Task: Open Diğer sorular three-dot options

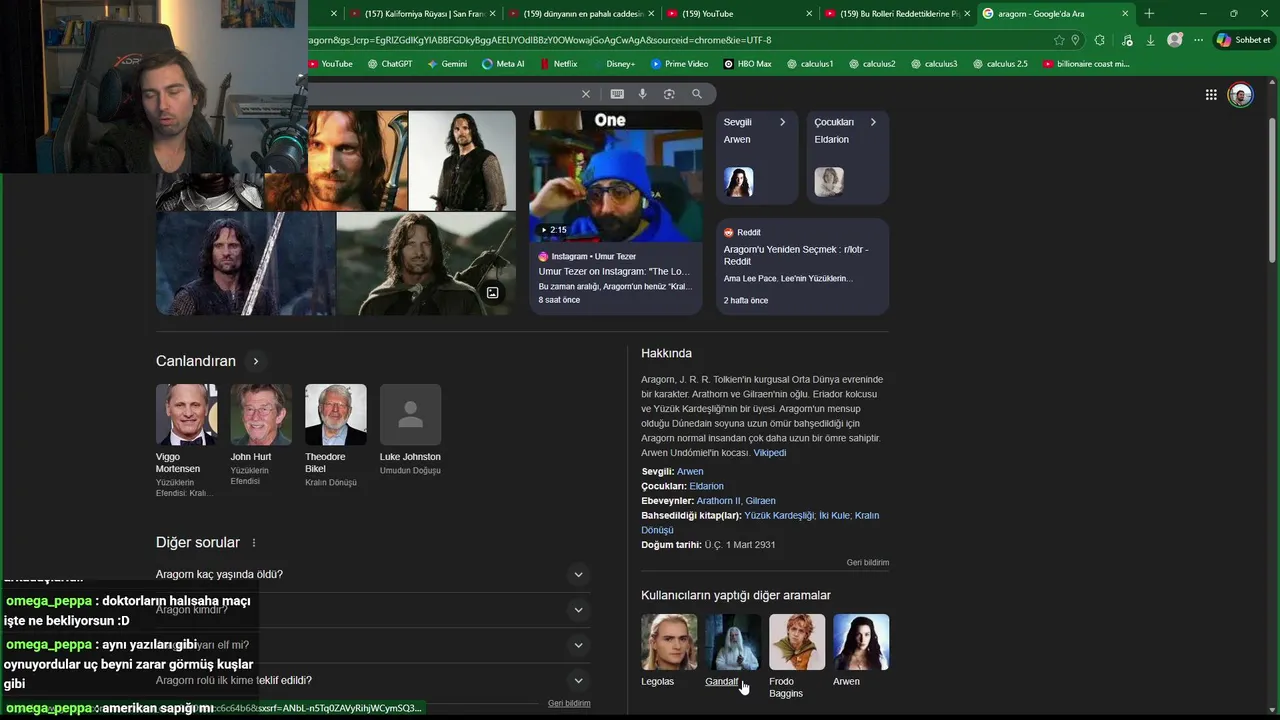Action: tap(254, 543)
